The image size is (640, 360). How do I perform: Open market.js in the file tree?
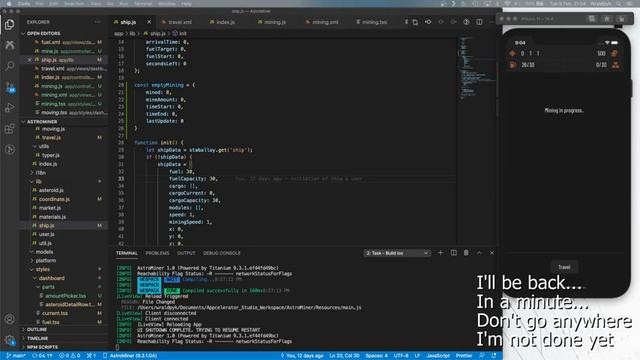(x=63, y=208)
